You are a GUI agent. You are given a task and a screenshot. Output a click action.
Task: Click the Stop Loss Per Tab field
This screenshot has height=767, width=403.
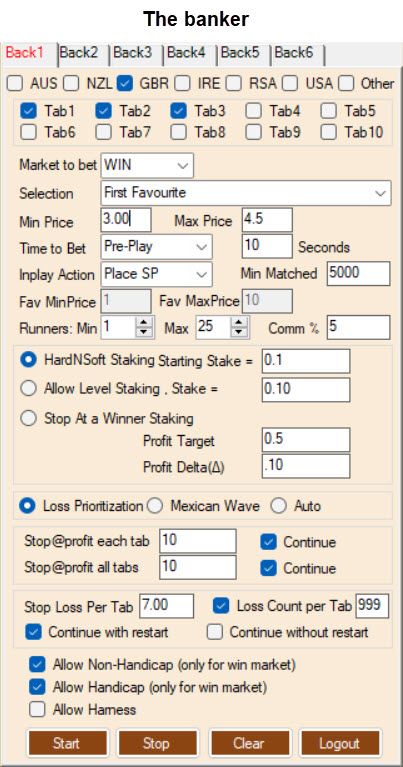[x=167, y=606]
